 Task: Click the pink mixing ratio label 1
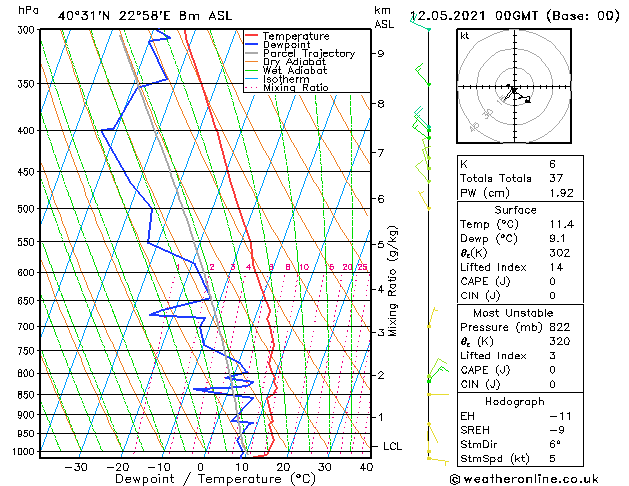click(x=178, y=267)
